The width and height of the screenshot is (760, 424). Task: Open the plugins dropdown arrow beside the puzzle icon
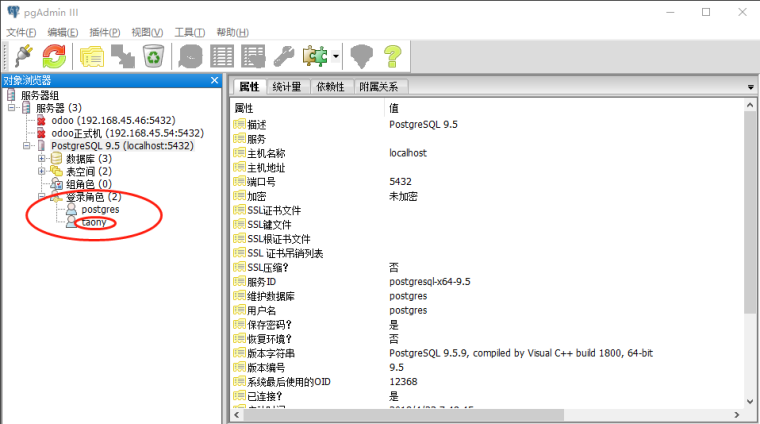click(335, 56)
